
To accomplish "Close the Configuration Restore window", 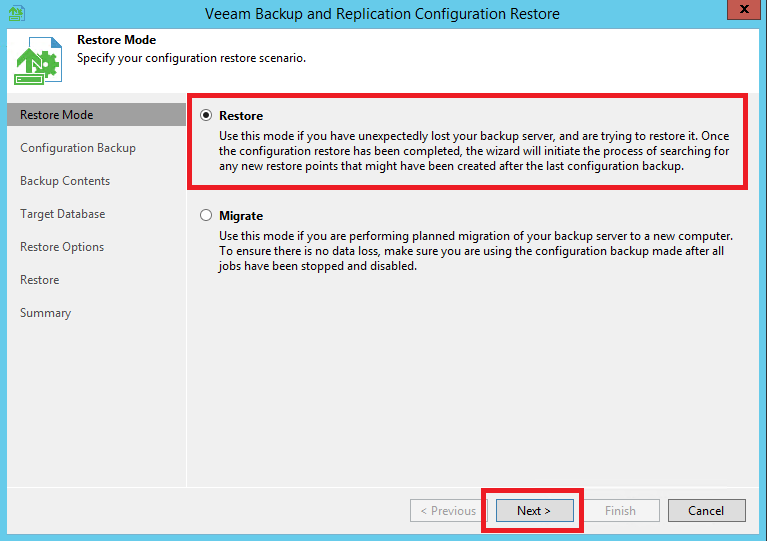I will click(x=744, y=9).
